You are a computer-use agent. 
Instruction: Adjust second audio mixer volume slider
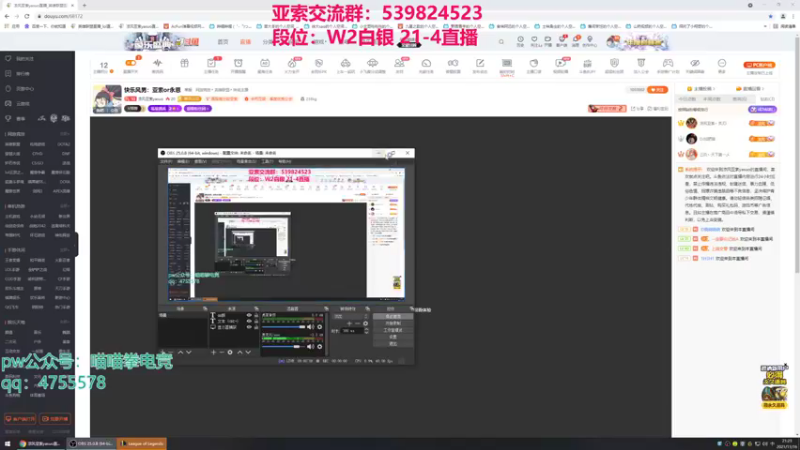[284, 346]
